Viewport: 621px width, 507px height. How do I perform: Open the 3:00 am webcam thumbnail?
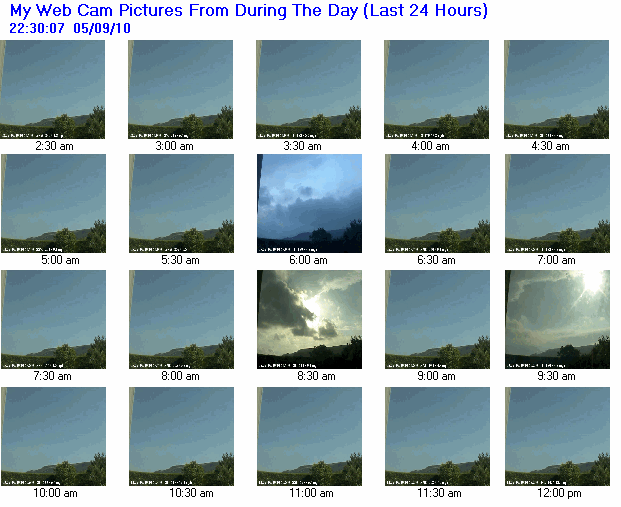(x=180, y=89)
